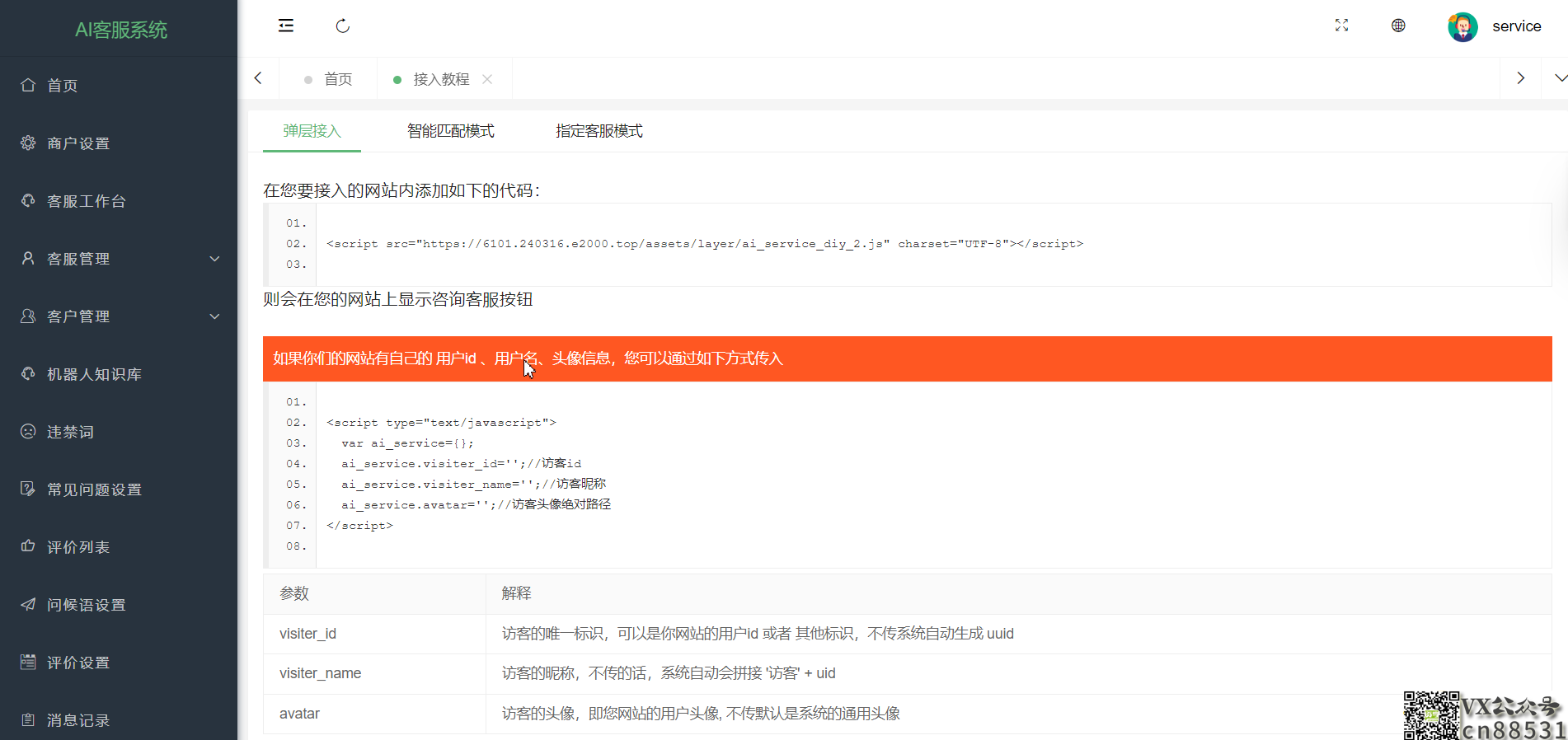Click the ai_service.avatar code line
1568x740 pixels.
[477, 505]
